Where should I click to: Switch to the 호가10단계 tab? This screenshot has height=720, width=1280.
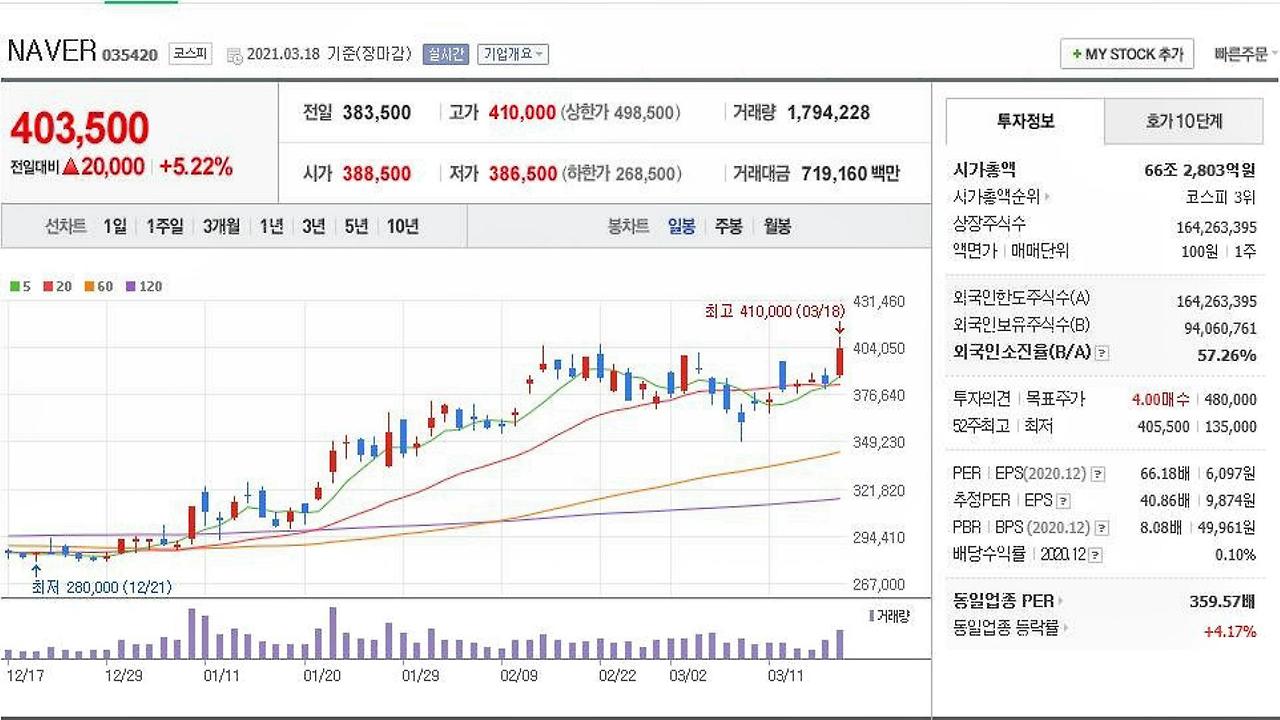pos(1184,122)
